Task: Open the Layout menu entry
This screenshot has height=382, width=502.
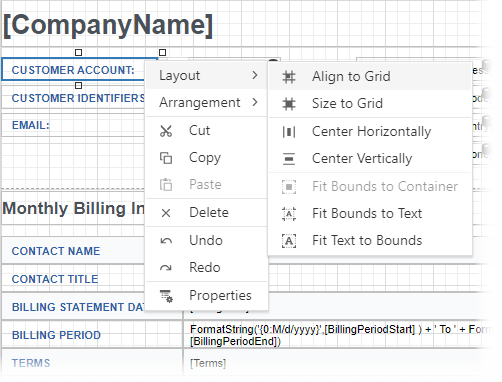Action: tap(206, 75)
